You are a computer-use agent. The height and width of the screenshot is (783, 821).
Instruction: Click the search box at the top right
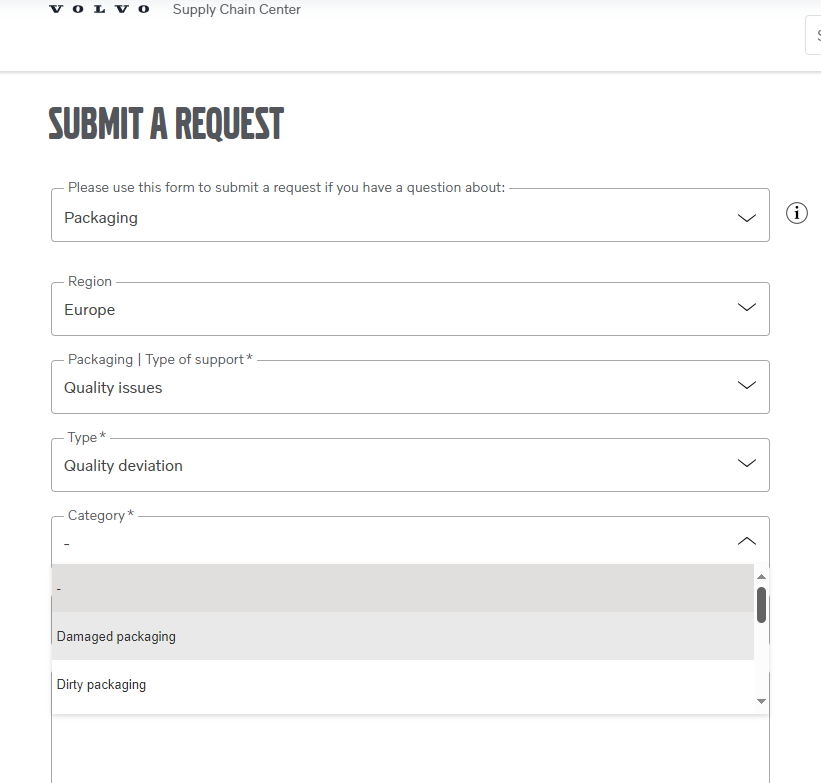coord(813,35)
